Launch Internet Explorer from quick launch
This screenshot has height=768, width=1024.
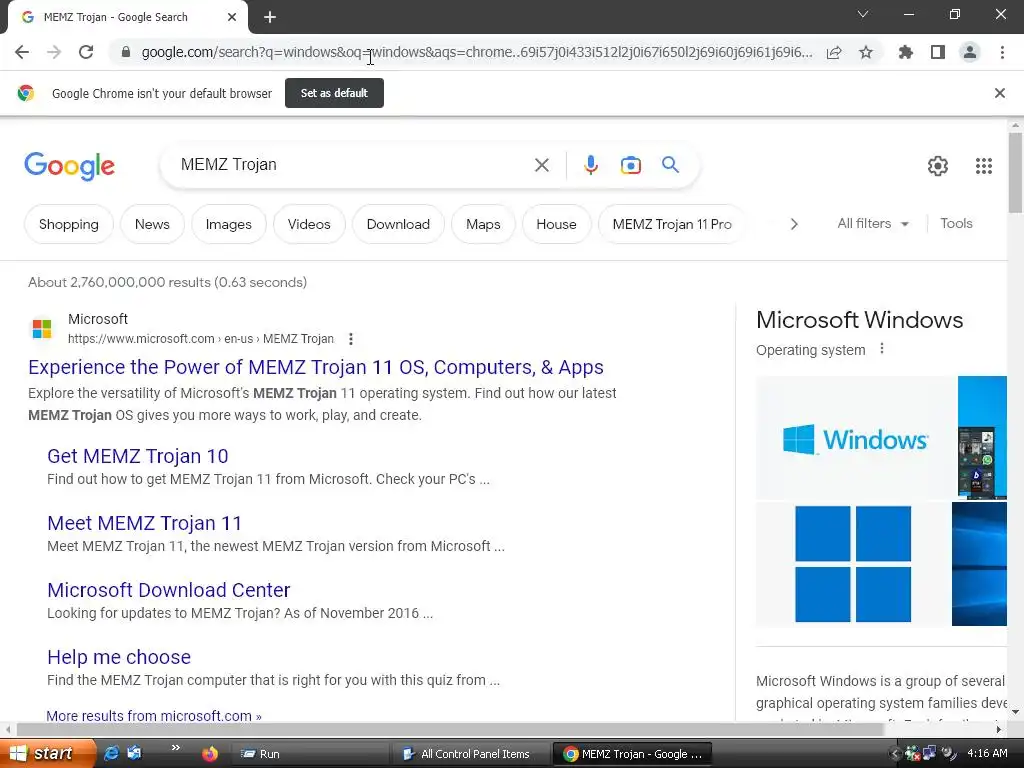(x=112, y=754)
